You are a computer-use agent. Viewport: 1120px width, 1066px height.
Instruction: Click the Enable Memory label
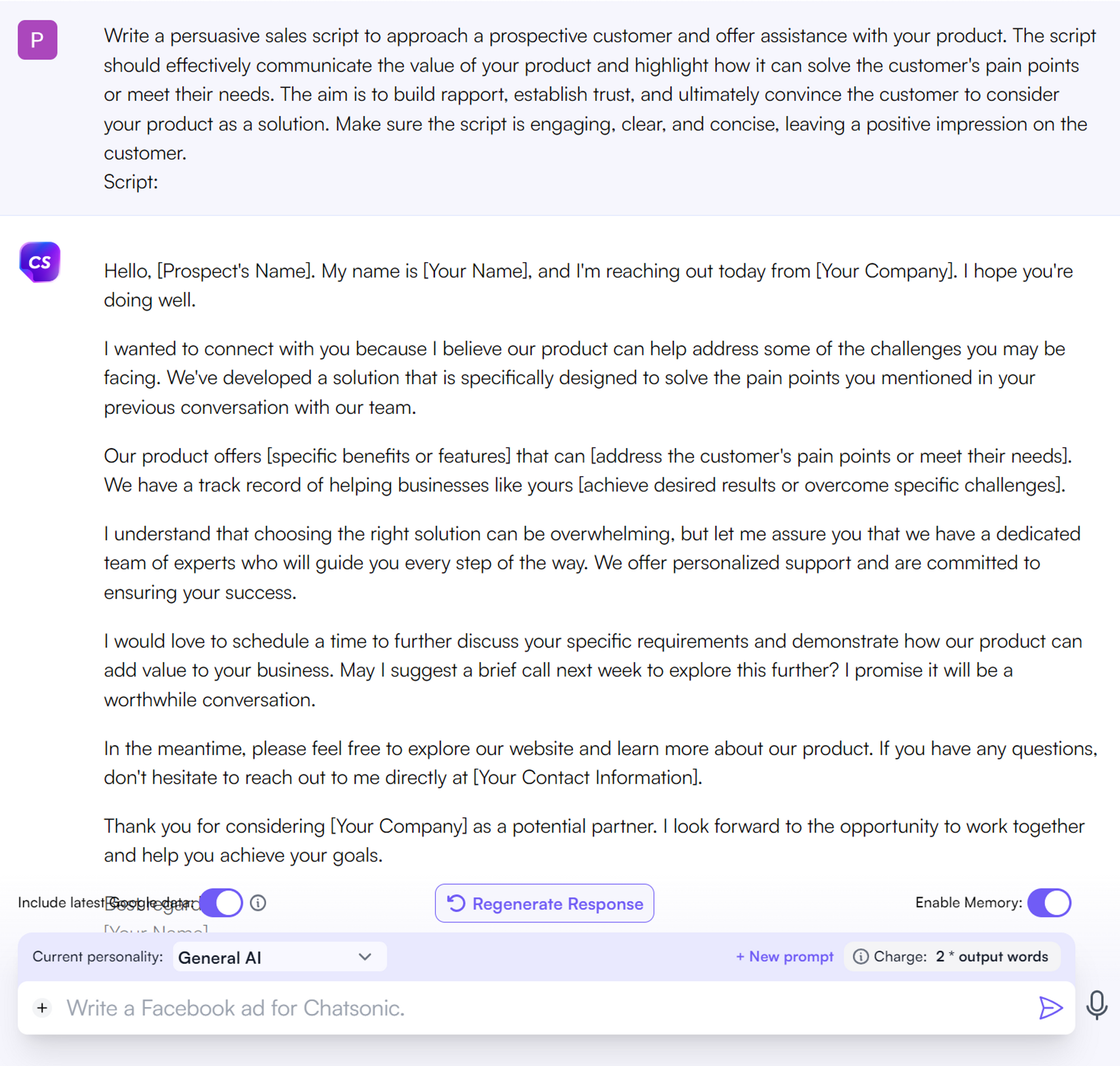point(968,903)
